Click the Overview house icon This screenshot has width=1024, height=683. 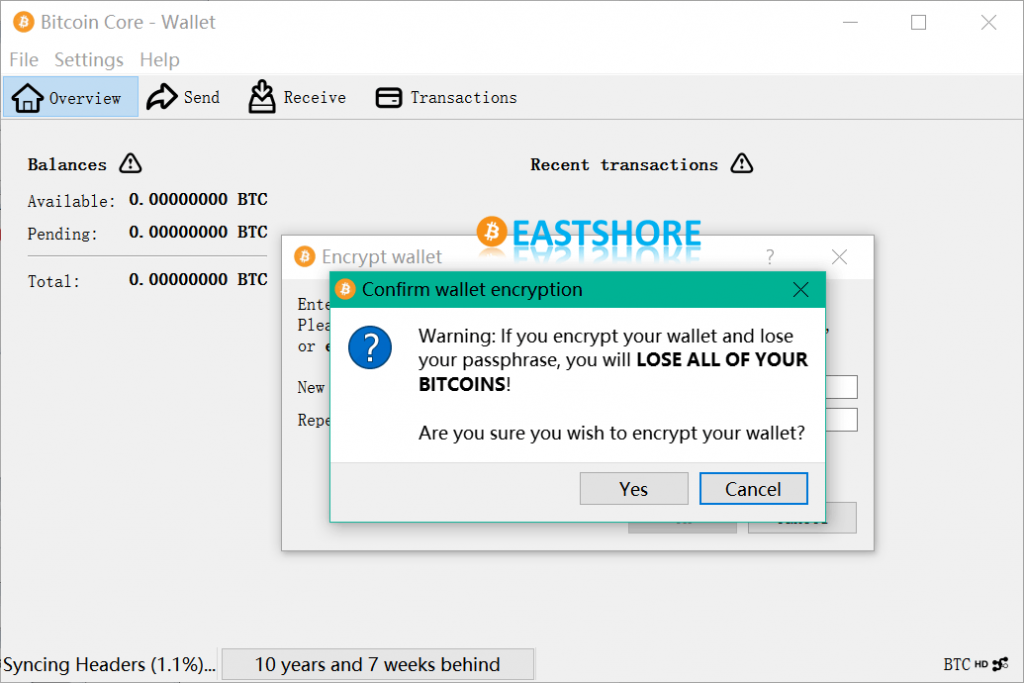[27, 98]
